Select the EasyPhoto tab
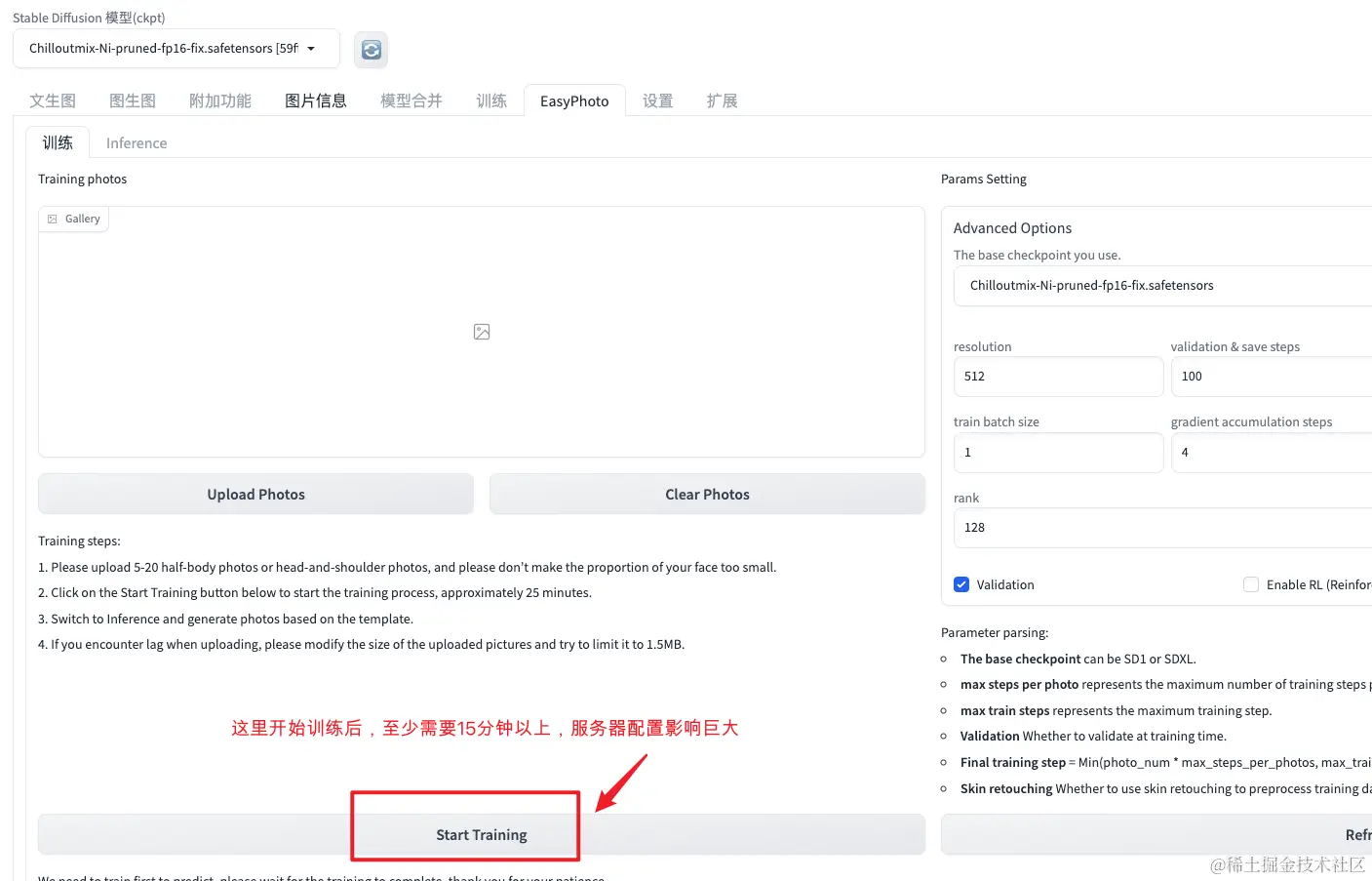The height and width of the screenshot is (881, 1372). 574,100
